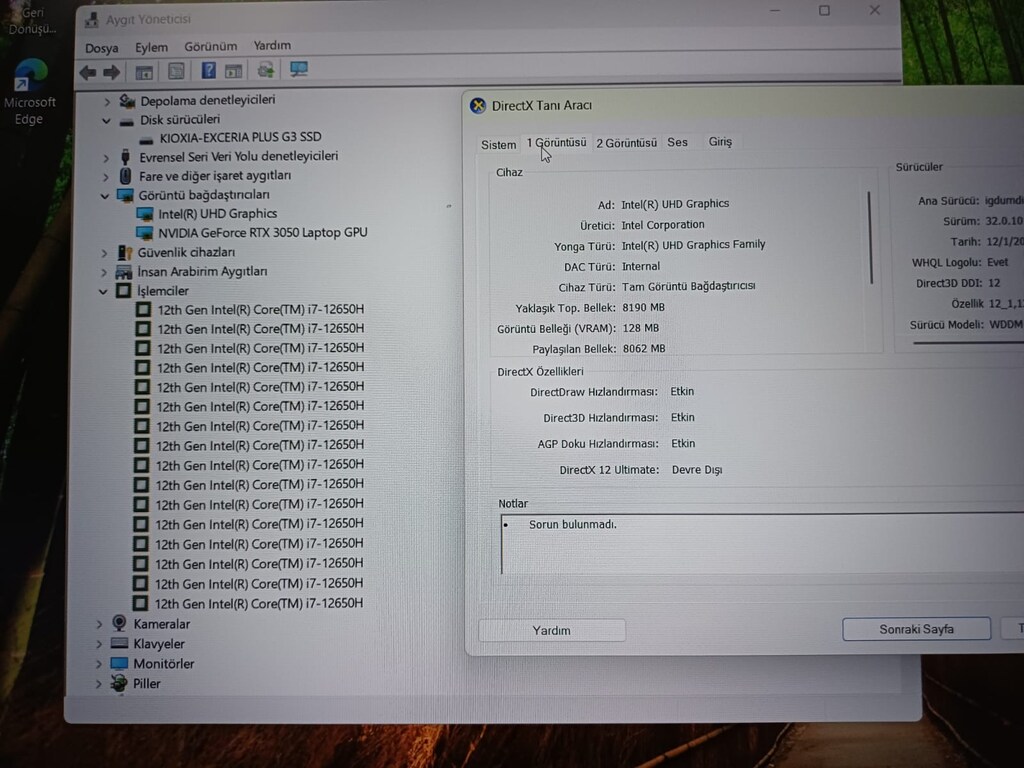
Task: Open the Görünüm menu
Action: [210, 46]
